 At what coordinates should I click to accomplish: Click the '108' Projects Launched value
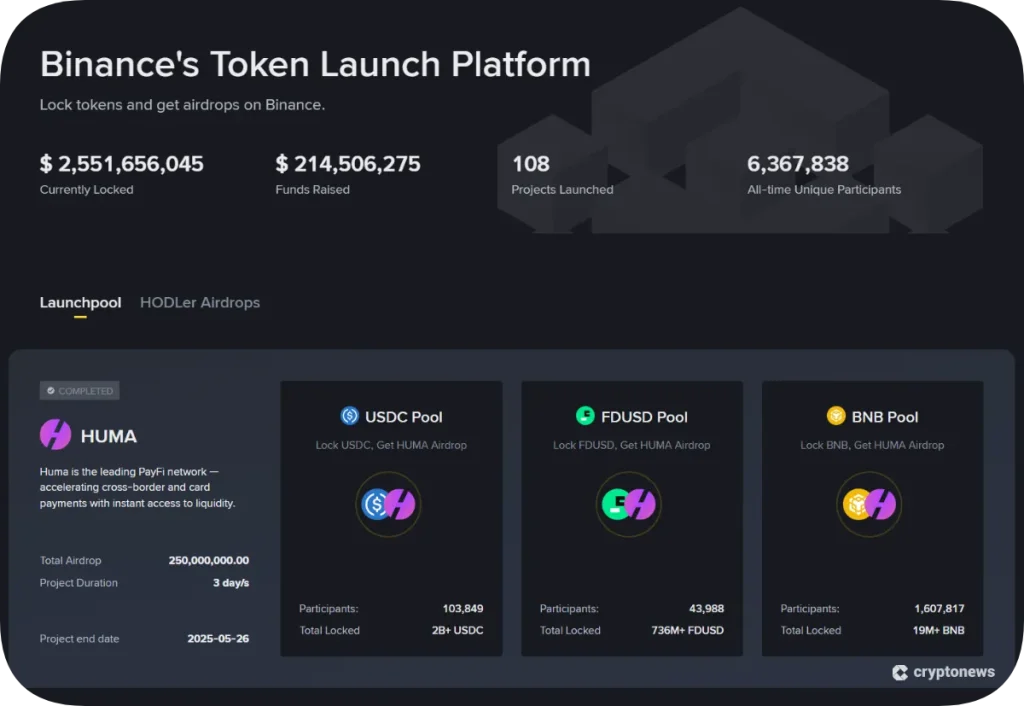click(531, 163)
